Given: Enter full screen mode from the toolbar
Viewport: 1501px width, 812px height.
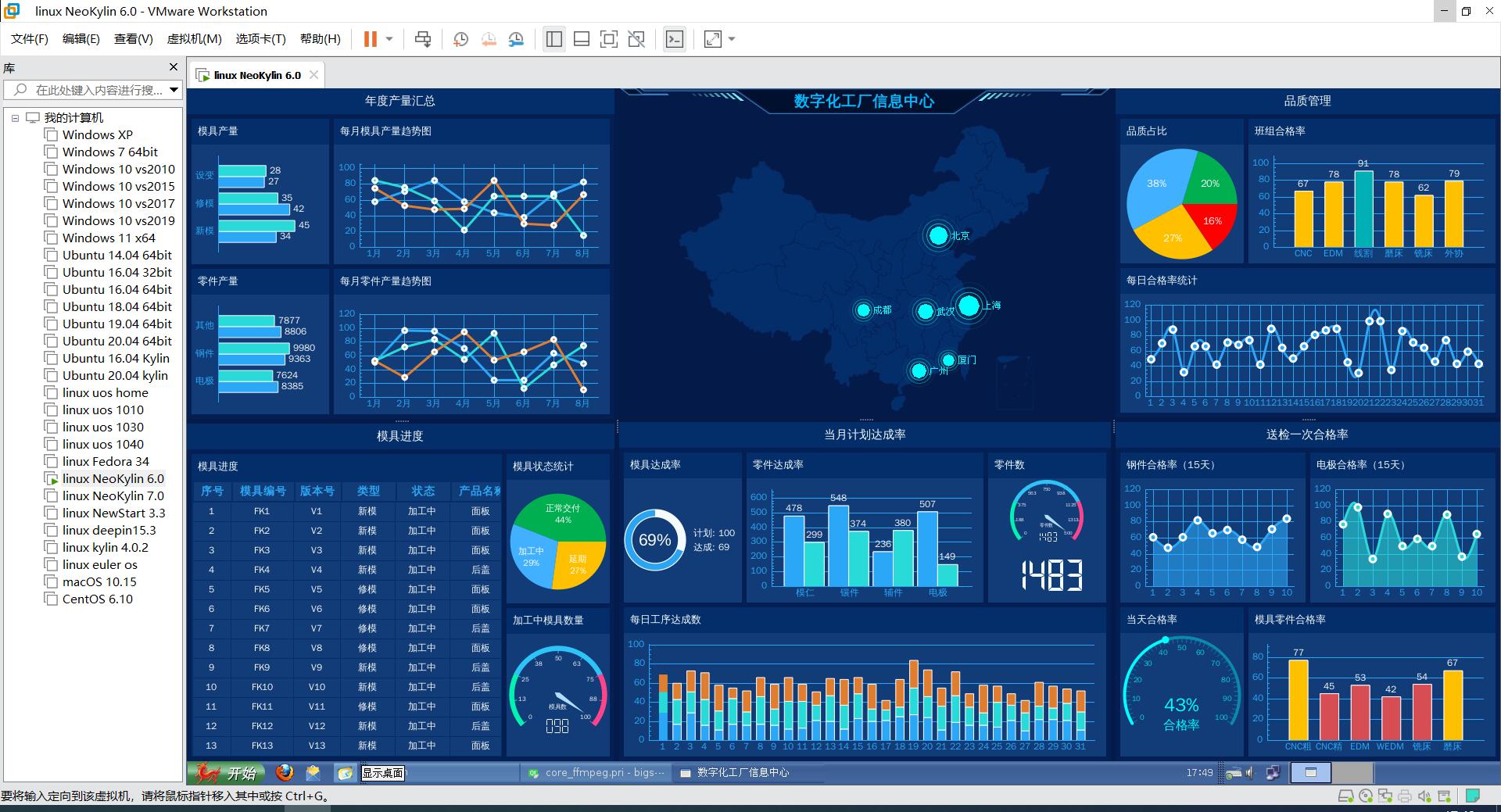Looking at the screenshot, I should click(x=608, y=39).
